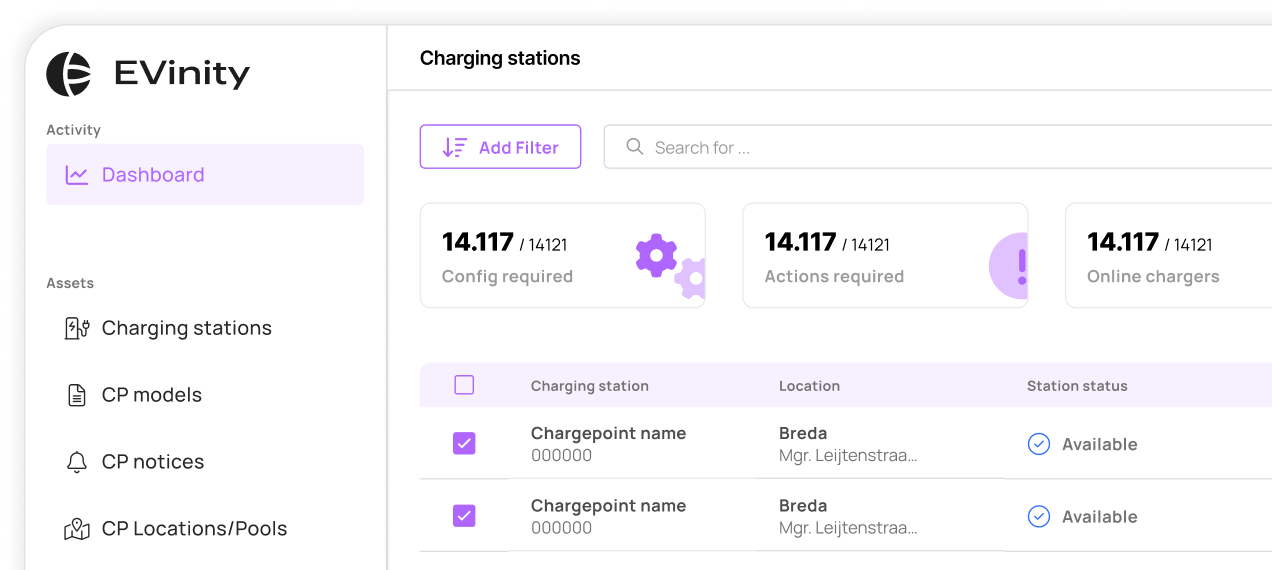Click Available status text in first row
Screen dimensions: 1272x570
click(1100, 444)
